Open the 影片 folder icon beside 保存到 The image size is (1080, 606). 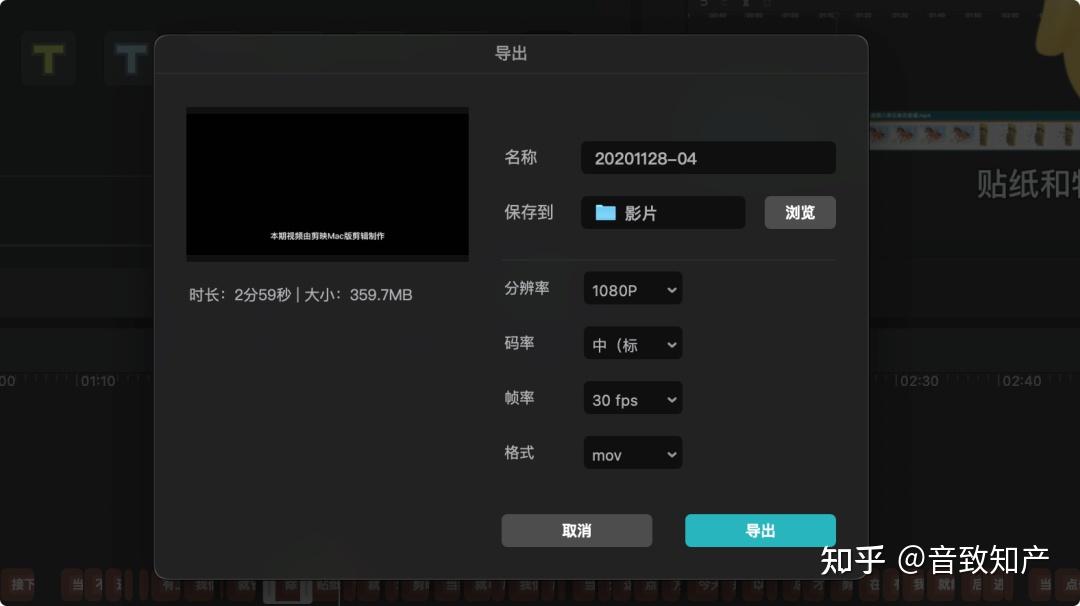[603, 212]
